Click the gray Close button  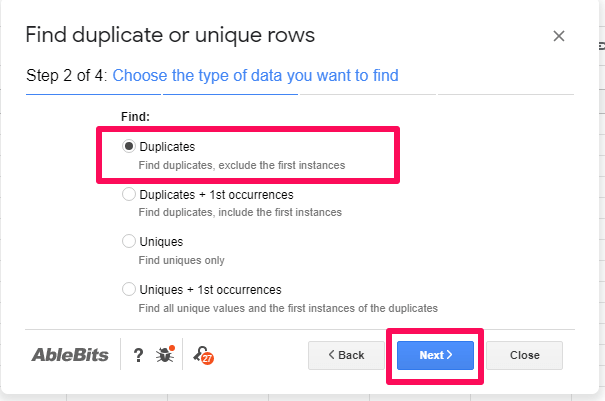tap(524, 355)
